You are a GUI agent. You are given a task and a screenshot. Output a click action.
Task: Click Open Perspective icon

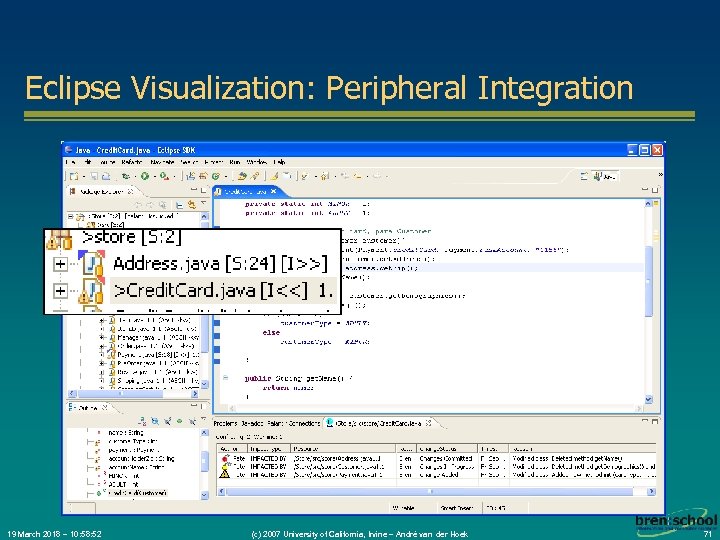(584, 176)
